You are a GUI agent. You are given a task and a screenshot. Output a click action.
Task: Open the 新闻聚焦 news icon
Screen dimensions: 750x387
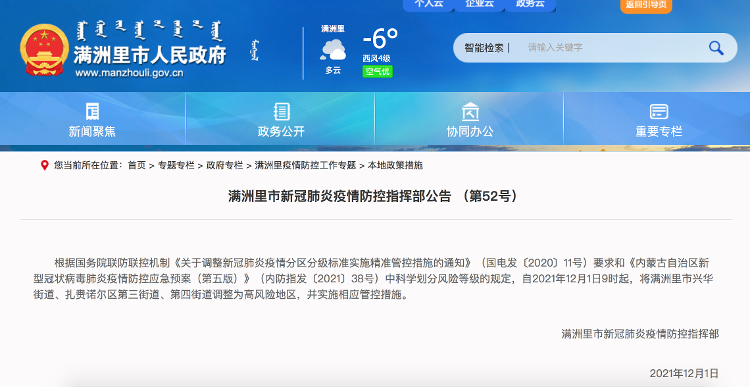(92, 111)
